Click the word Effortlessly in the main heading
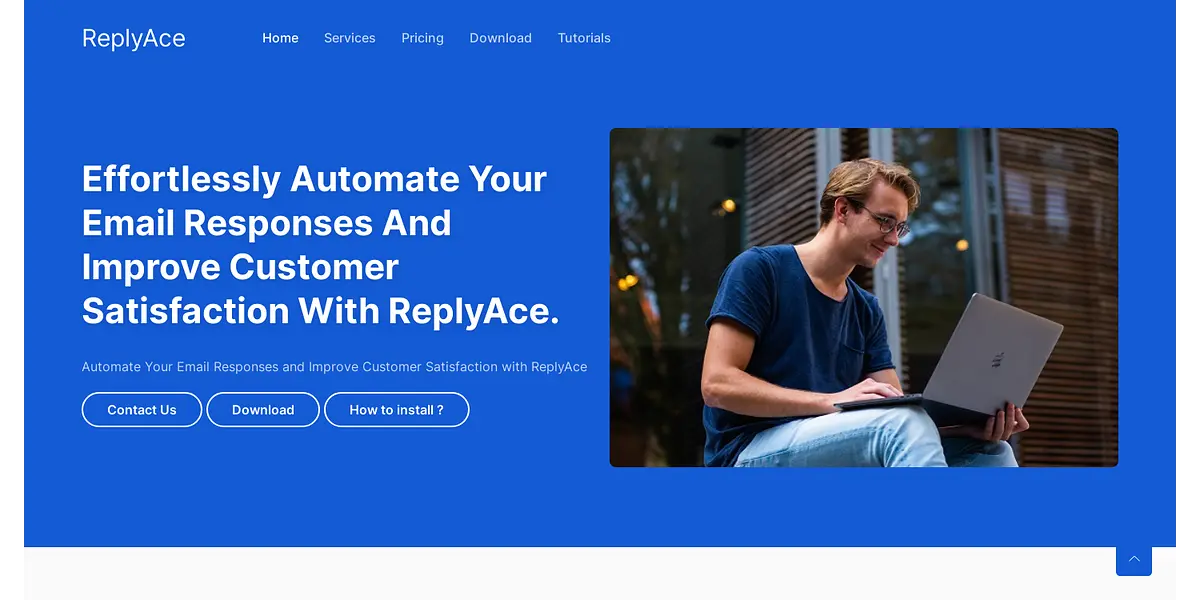1200x600 pixels. tap(181, 179)
